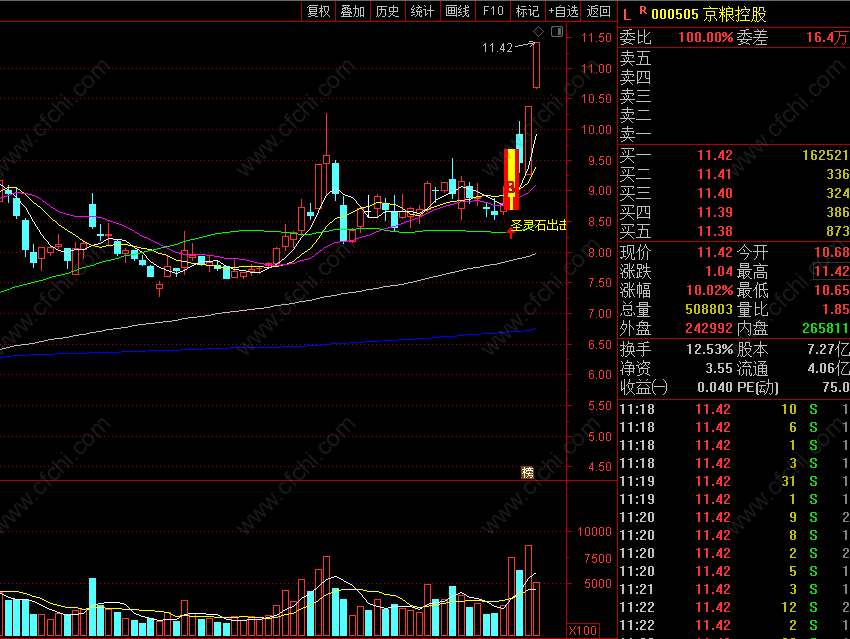Click the 11:22 trade row with volume 12

pyautogui.click(x=733, y=608)
